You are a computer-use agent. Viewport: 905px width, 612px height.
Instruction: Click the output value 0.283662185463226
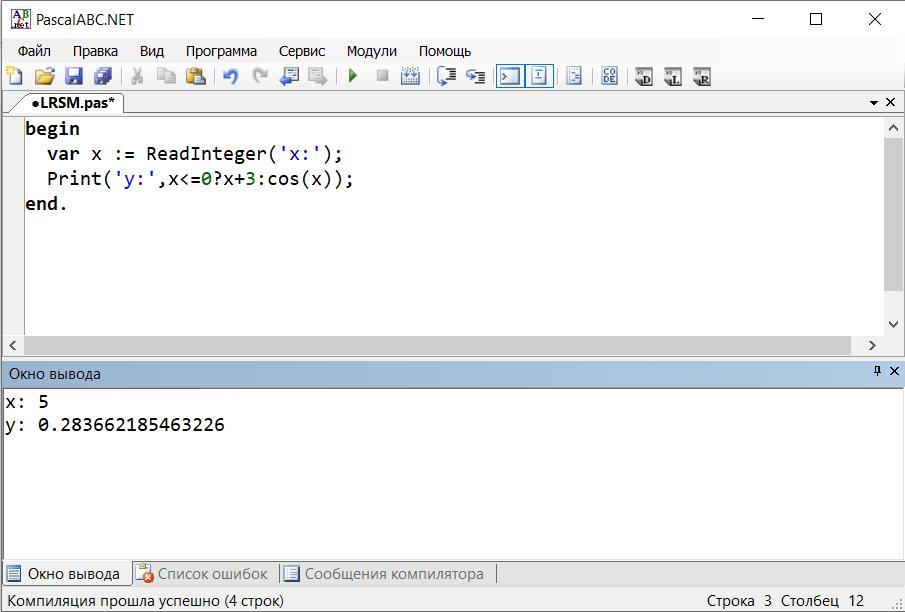tap(131, 426)
